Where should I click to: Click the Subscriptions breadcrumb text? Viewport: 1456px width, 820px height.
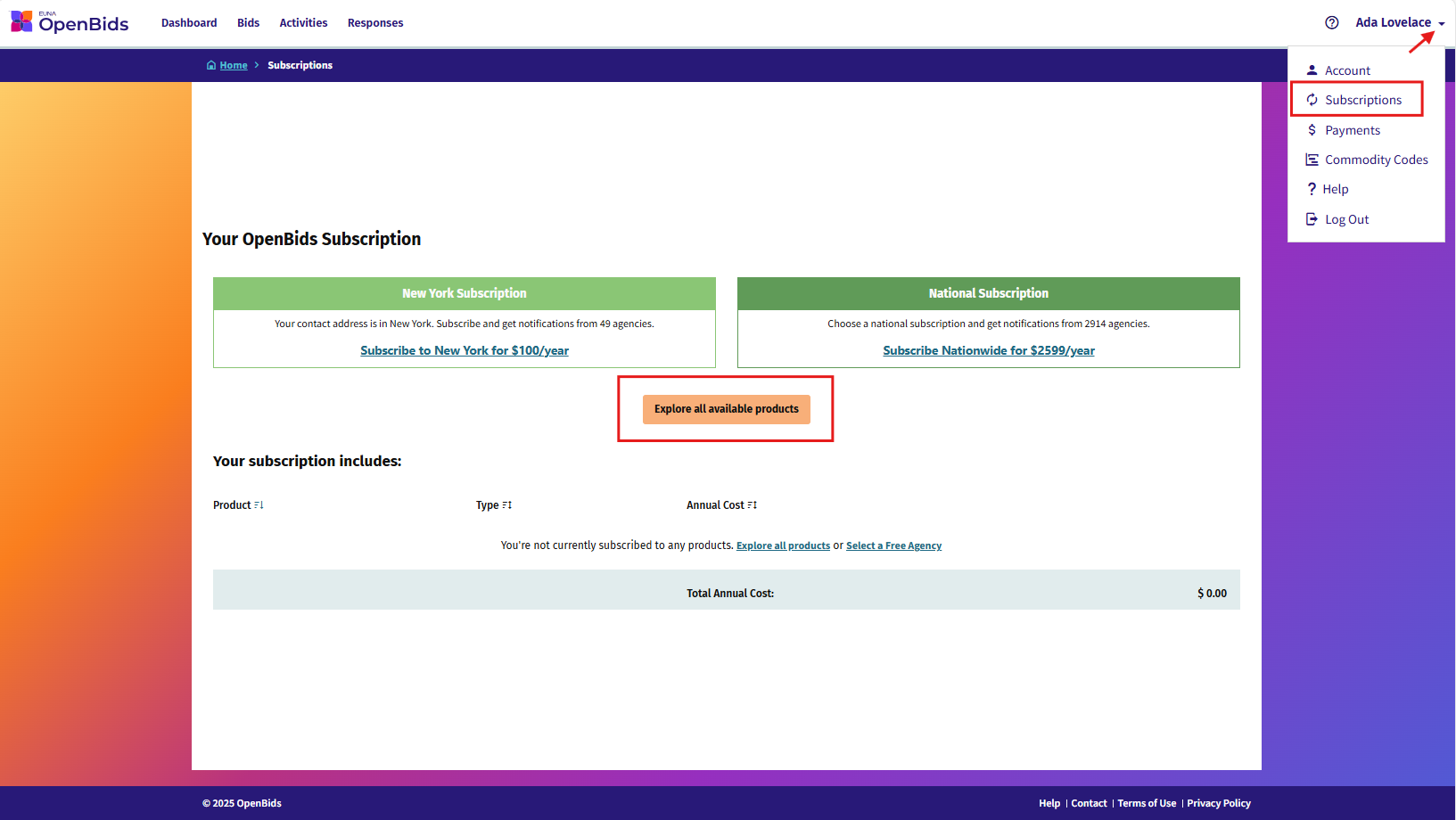pos(300,65)
